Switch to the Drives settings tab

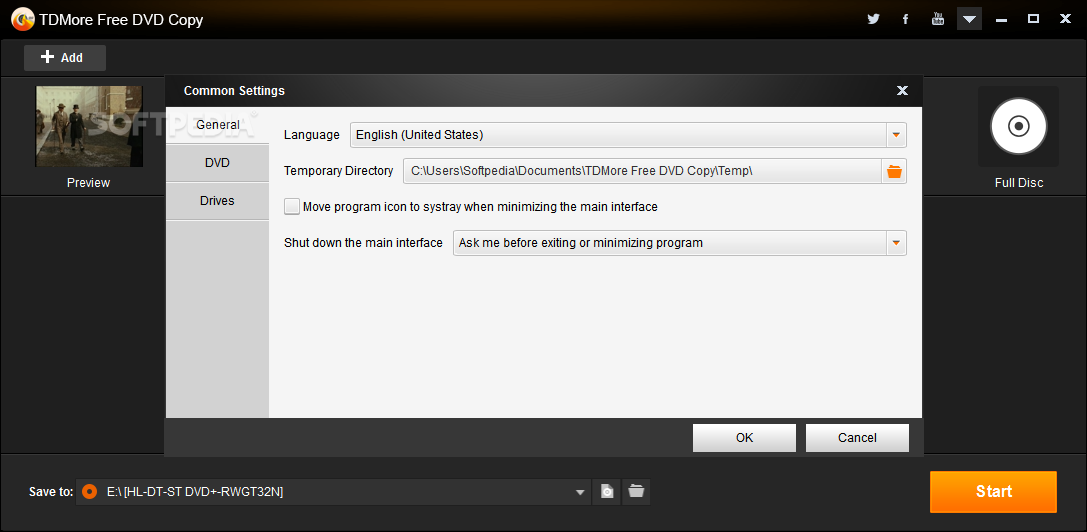(x=218, y=201)
